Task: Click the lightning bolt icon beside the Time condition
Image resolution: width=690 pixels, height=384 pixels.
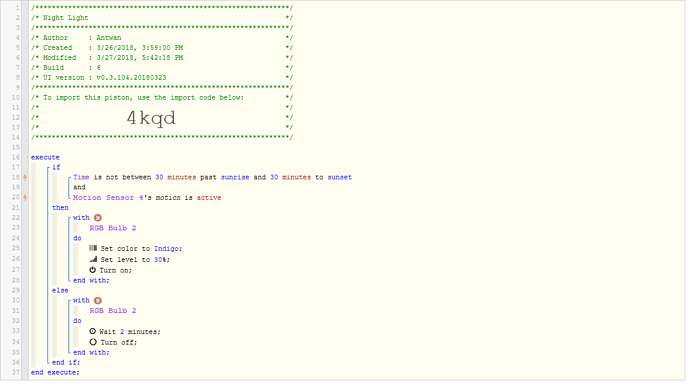Action: (26, 177)
